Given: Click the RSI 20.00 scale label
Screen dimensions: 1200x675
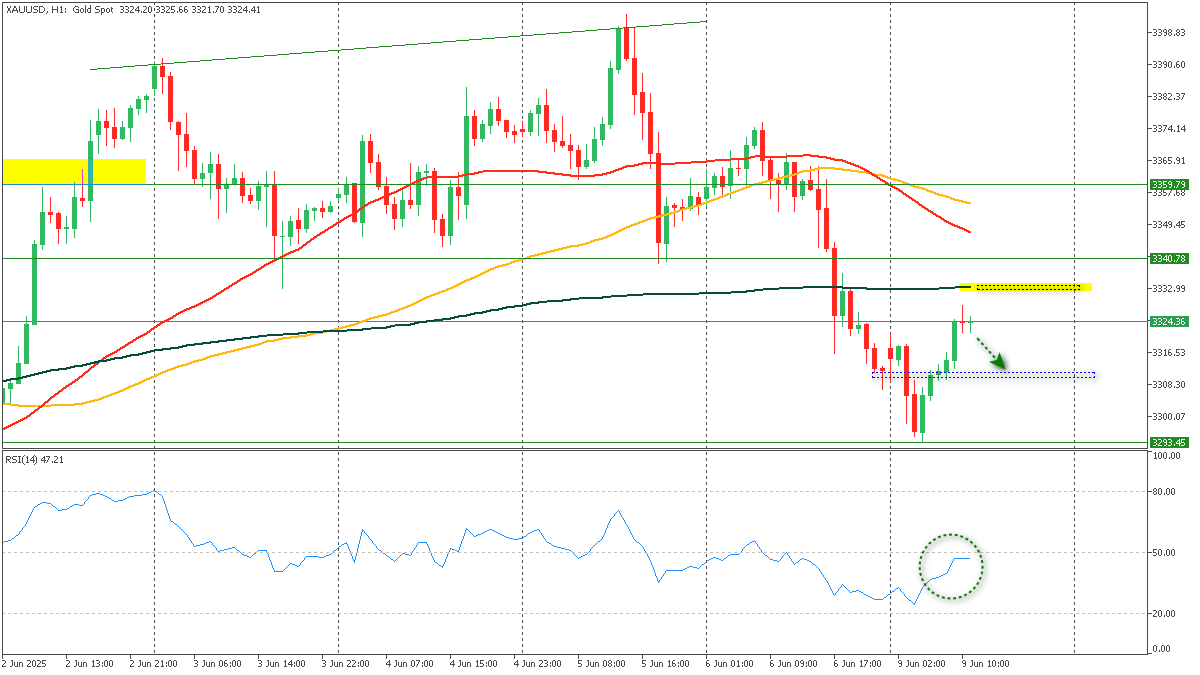Looking at the screenshot, I should [1165, 613].
